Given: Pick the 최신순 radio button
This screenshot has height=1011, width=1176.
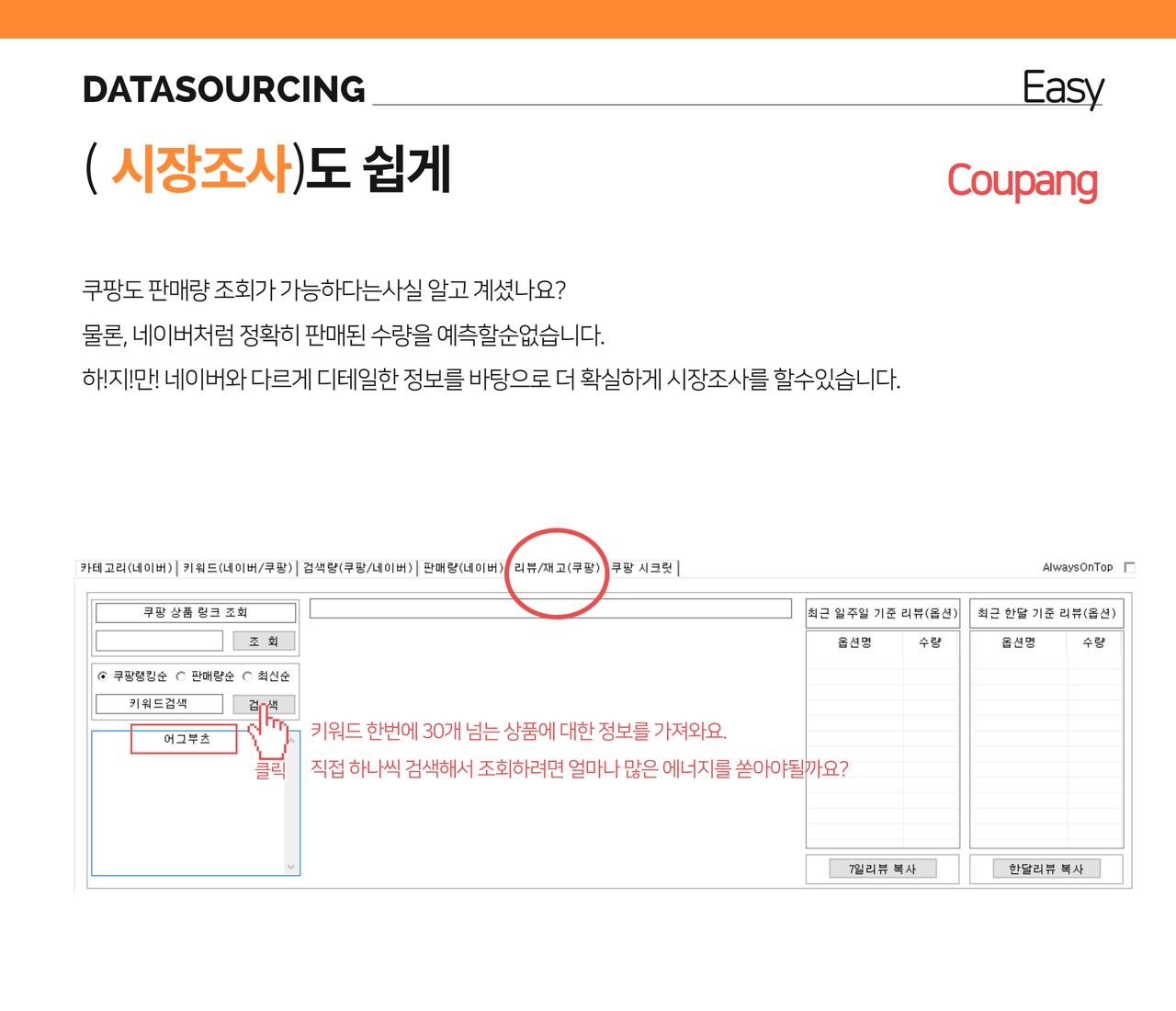Looking at the screenshot, I should point(247,676).
